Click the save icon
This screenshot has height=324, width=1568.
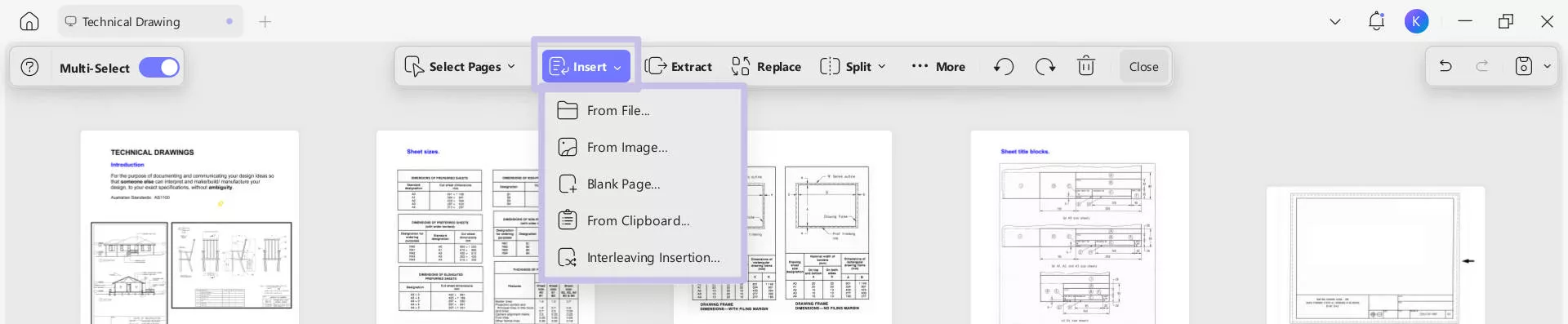point(1524,66)
